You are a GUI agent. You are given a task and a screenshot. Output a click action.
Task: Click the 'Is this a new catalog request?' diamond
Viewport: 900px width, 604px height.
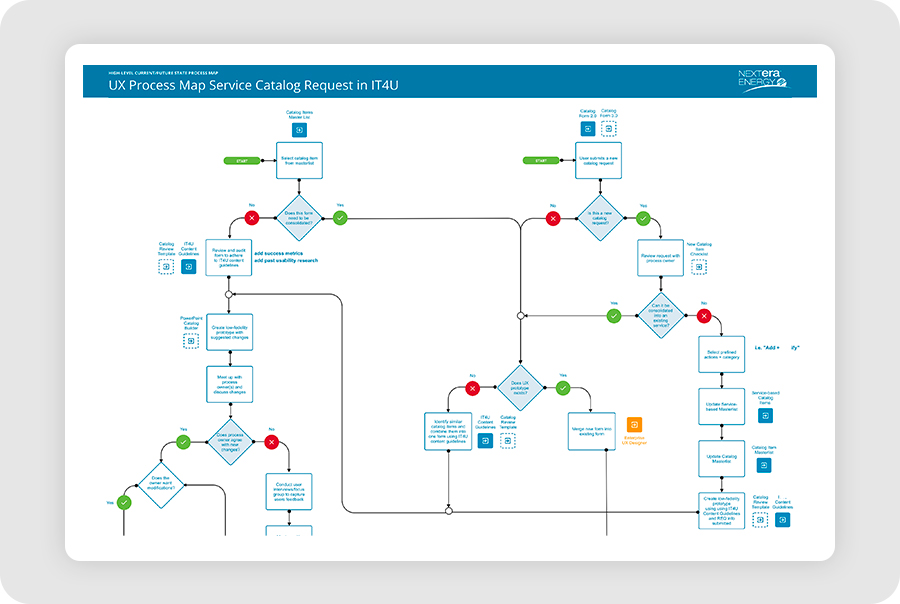[600, 218]
